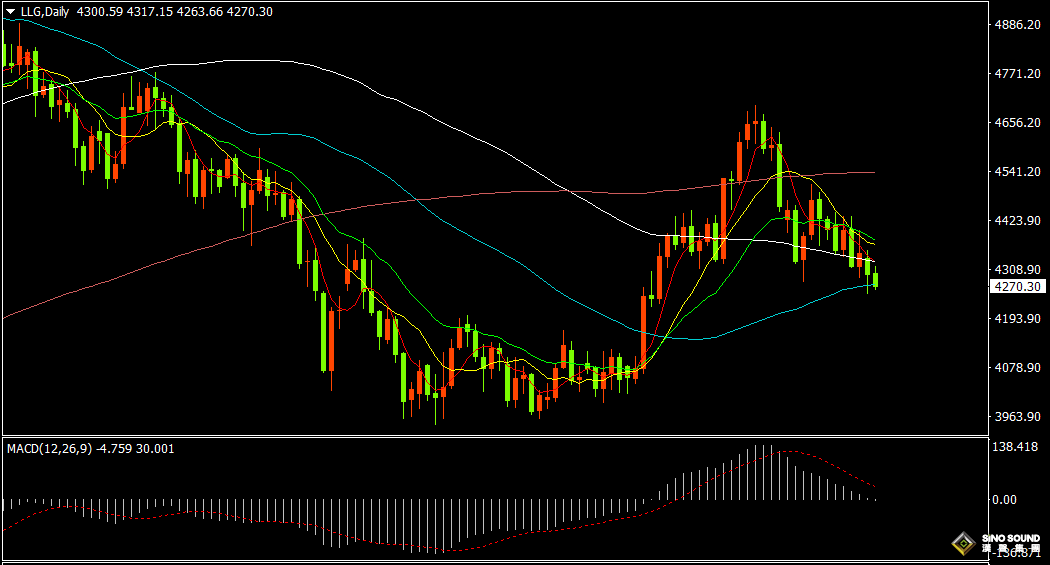Click the highlighted 4270.30 price tag on axis
The width and height of the screenshot is (1050, 565).
pyautogui.click(x=1017, y=287)
